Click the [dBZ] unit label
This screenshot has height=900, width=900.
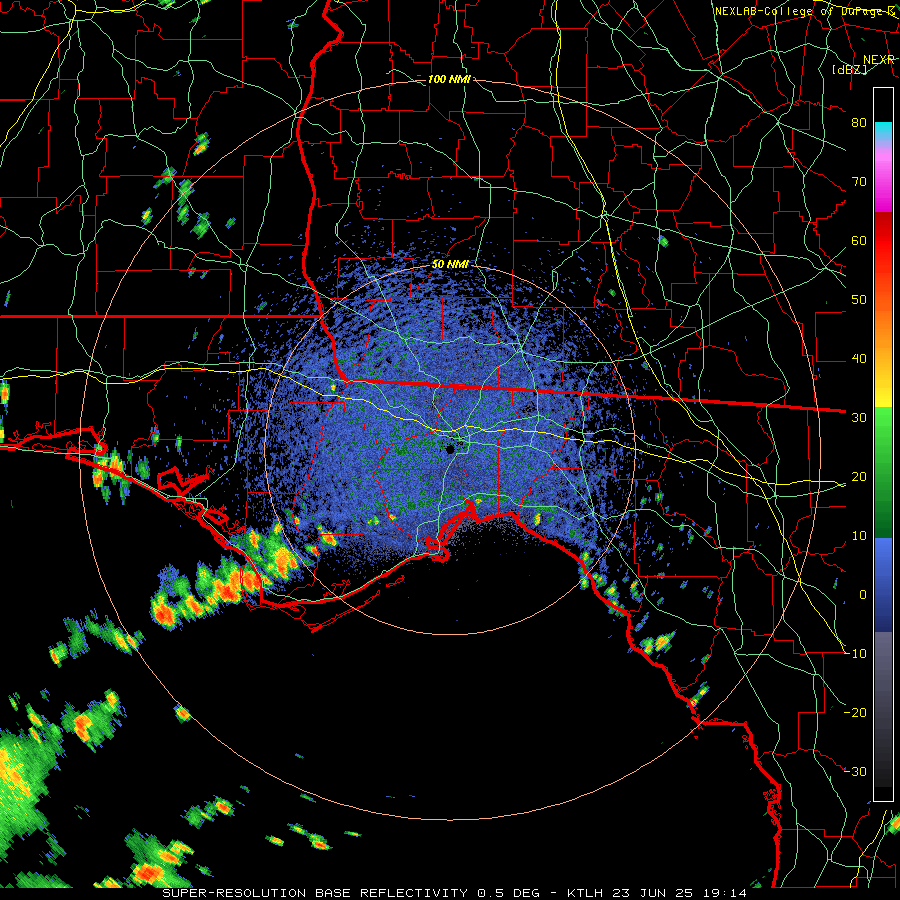(850, 69)
